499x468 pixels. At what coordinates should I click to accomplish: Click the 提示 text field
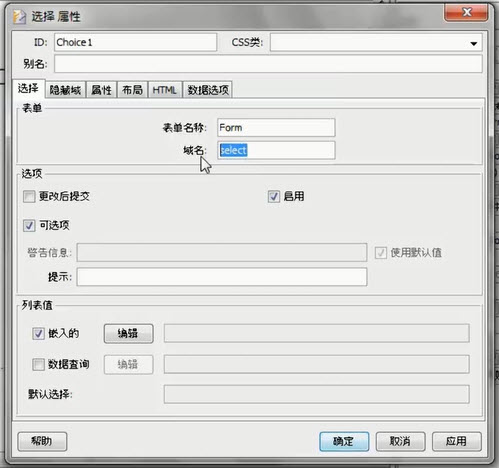tap(222, 277)
